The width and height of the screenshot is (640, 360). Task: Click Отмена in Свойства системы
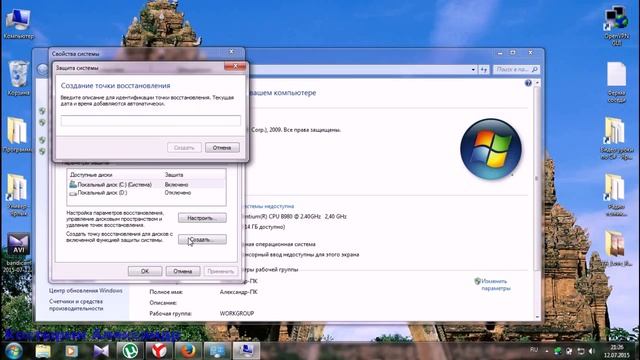click(183, 271)
